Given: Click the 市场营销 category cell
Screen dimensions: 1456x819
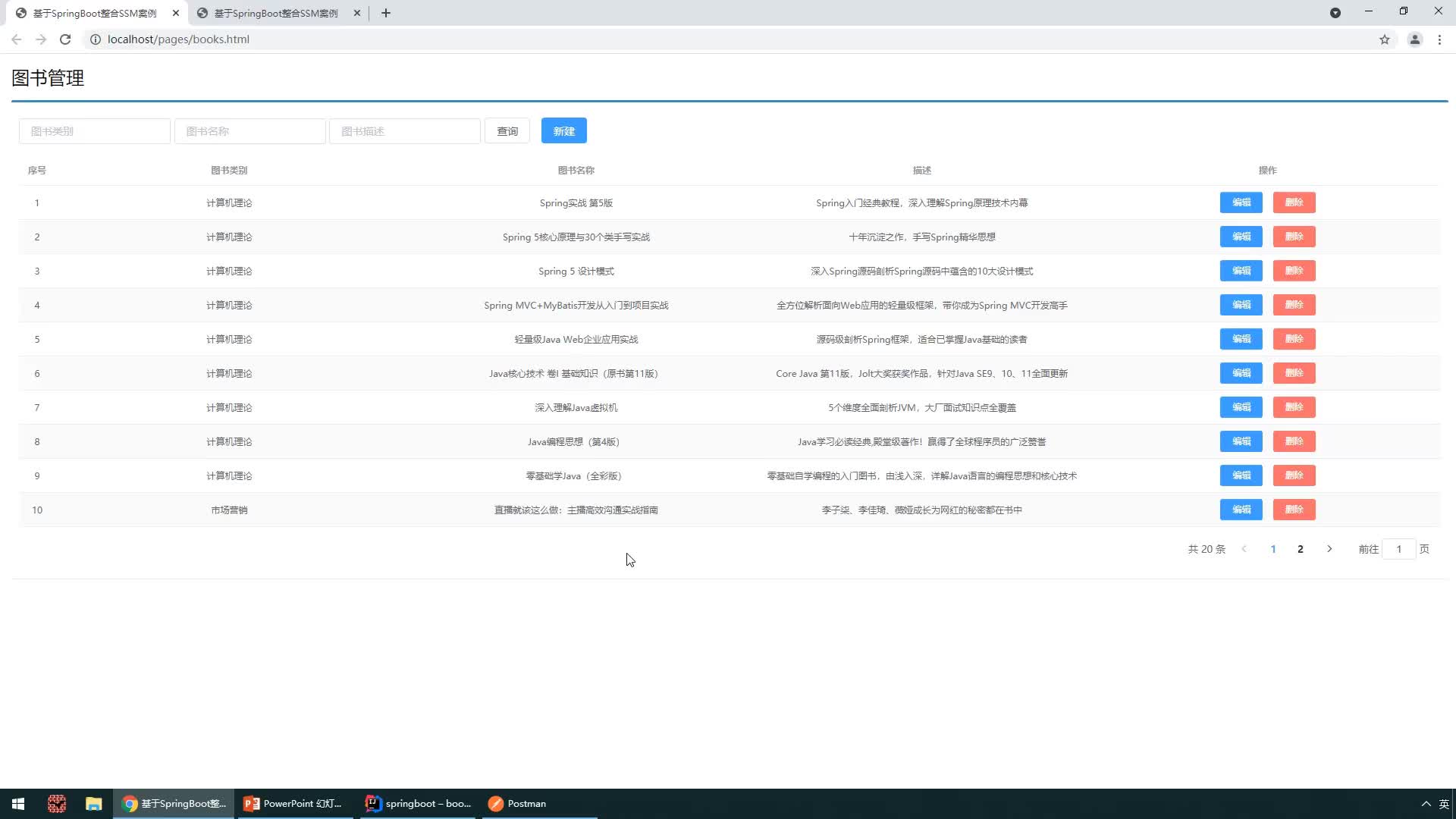Looking at the screenshot, I should (x=229, y=510).
